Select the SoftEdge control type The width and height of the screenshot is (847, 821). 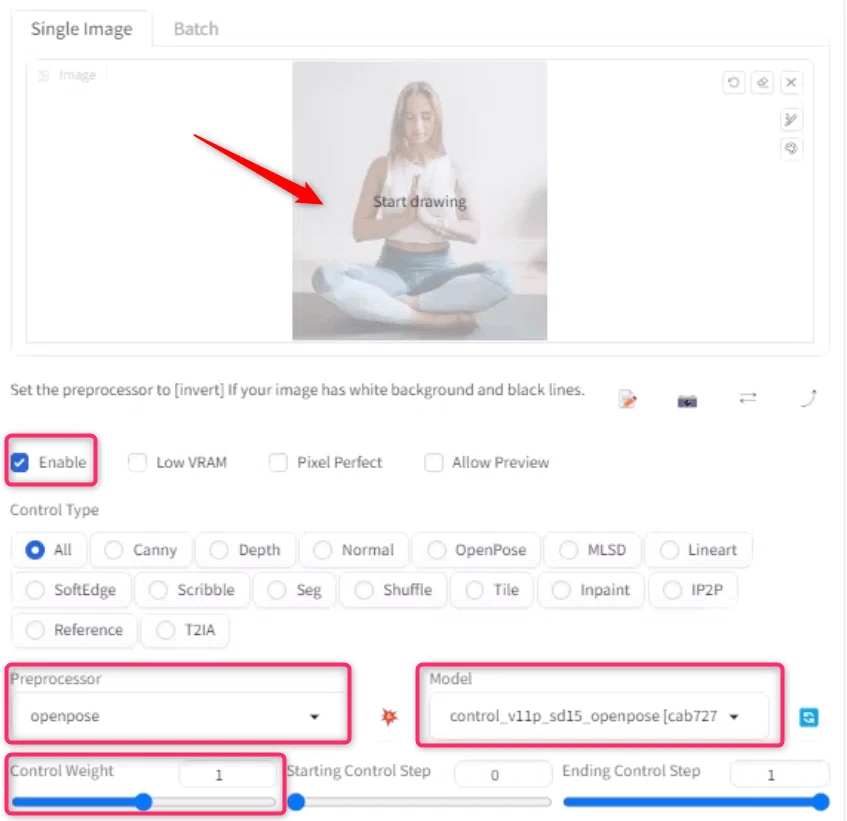pyautogui.click(x=71, y=590)
